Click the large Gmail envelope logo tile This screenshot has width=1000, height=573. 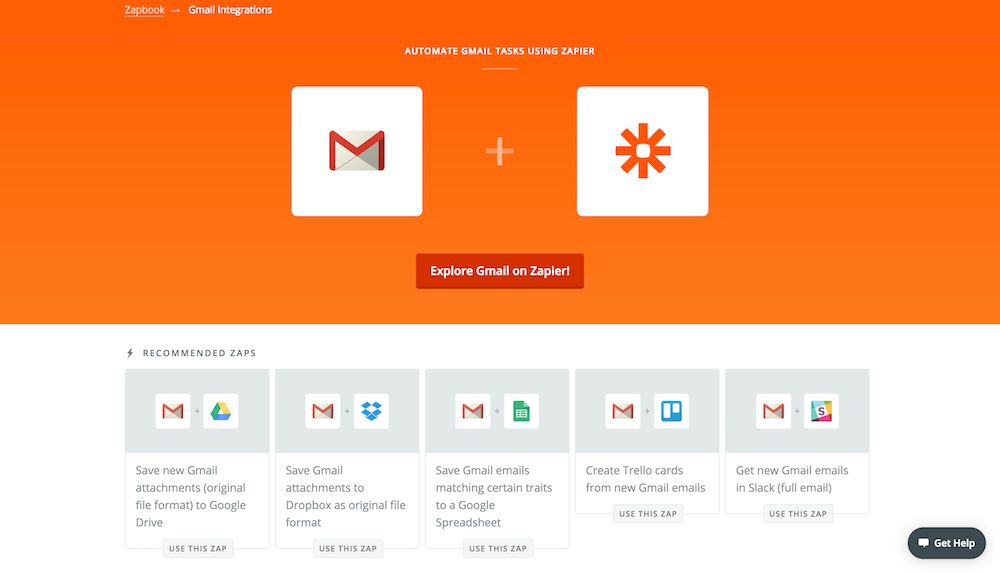tap(356, 151)
